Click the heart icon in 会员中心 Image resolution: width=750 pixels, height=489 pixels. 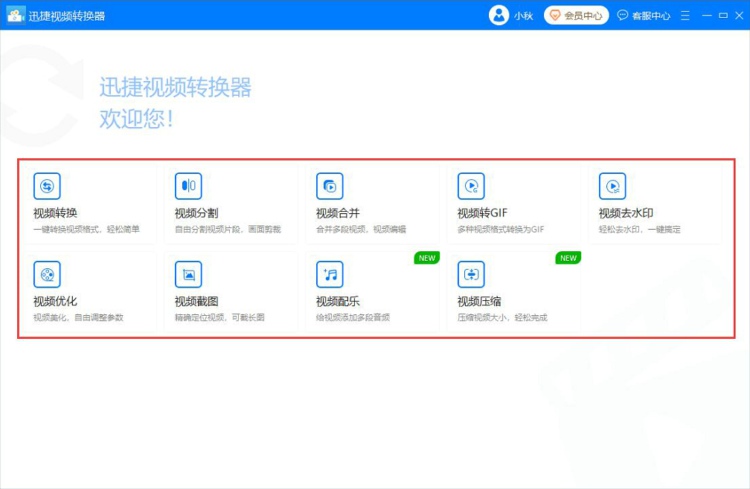[x=555, y=15]
